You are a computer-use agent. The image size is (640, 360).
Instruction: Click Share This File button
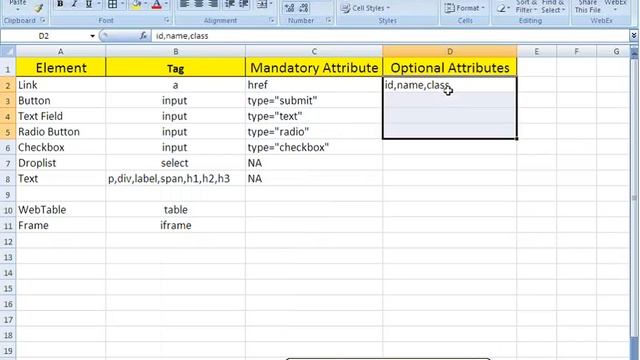(587, 7)
